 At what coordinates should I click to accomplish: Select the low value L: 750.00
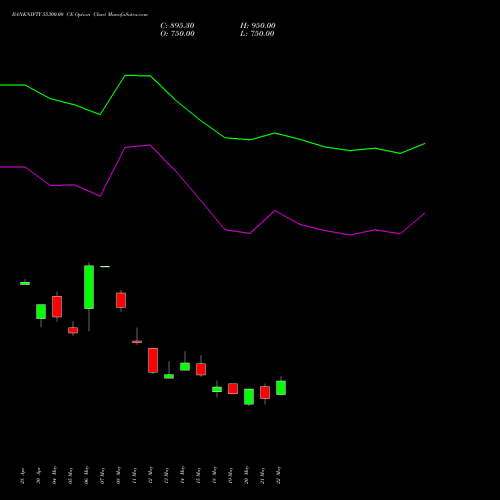pos(257,34)
